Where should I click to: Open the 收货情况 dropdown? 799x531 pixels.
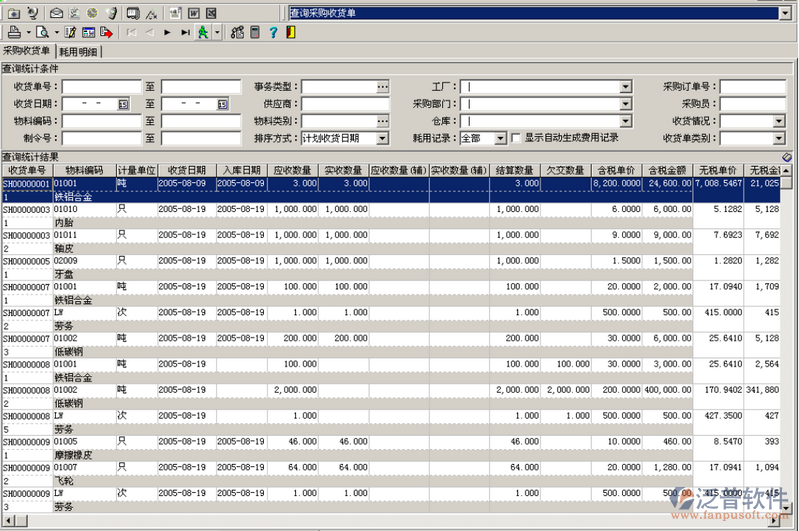click(x=779, y=121)
